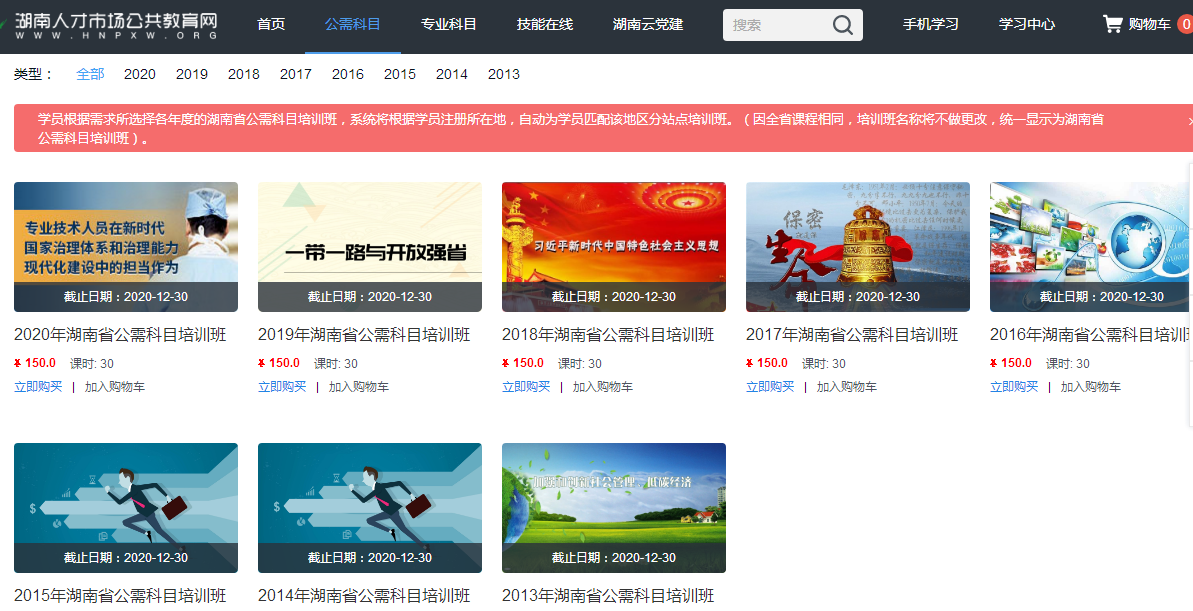Go to 学习中心
Image resolution: width=1193 pixels, height=611 pixels.
coord(1027,25)
